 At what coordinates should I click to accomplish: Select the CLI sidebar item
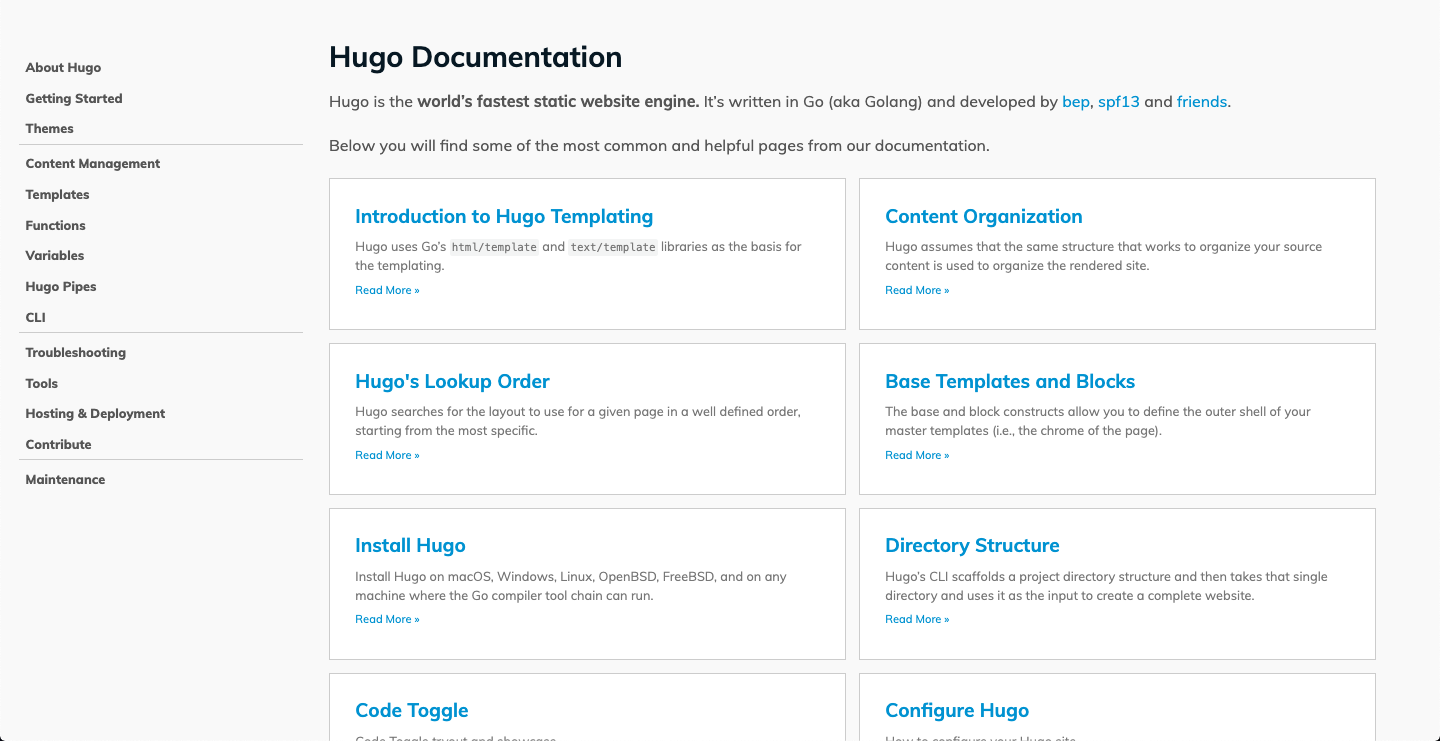[x=35, y=317]
